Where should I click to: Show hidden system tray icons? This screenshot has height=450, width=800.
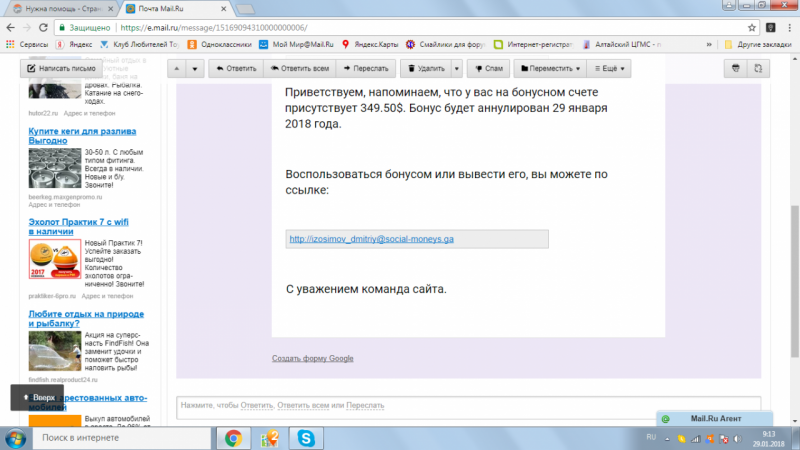667,439
